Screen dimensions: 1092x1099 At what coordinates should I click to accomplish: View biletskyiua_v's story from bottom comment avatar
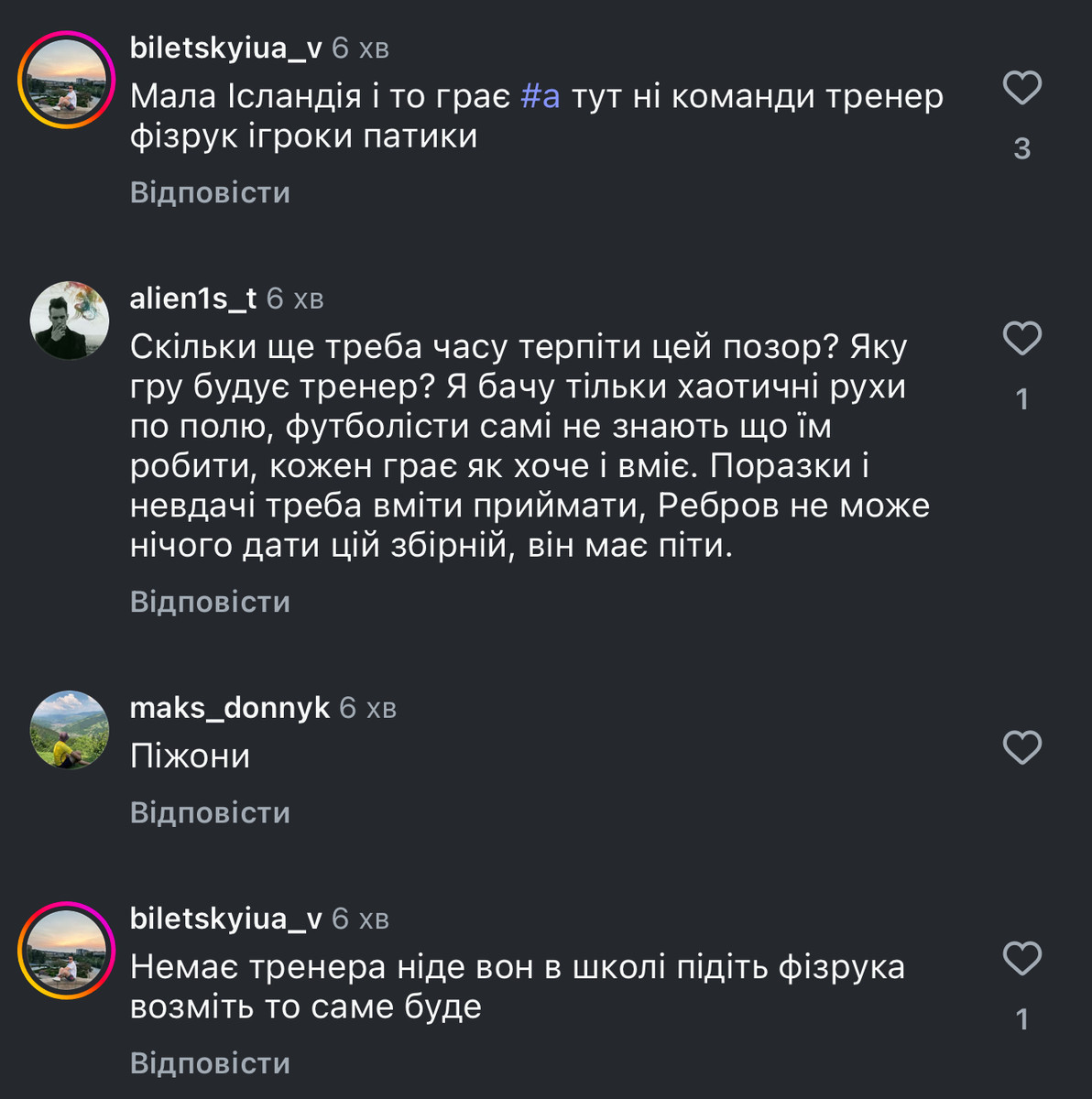point(66,950)
